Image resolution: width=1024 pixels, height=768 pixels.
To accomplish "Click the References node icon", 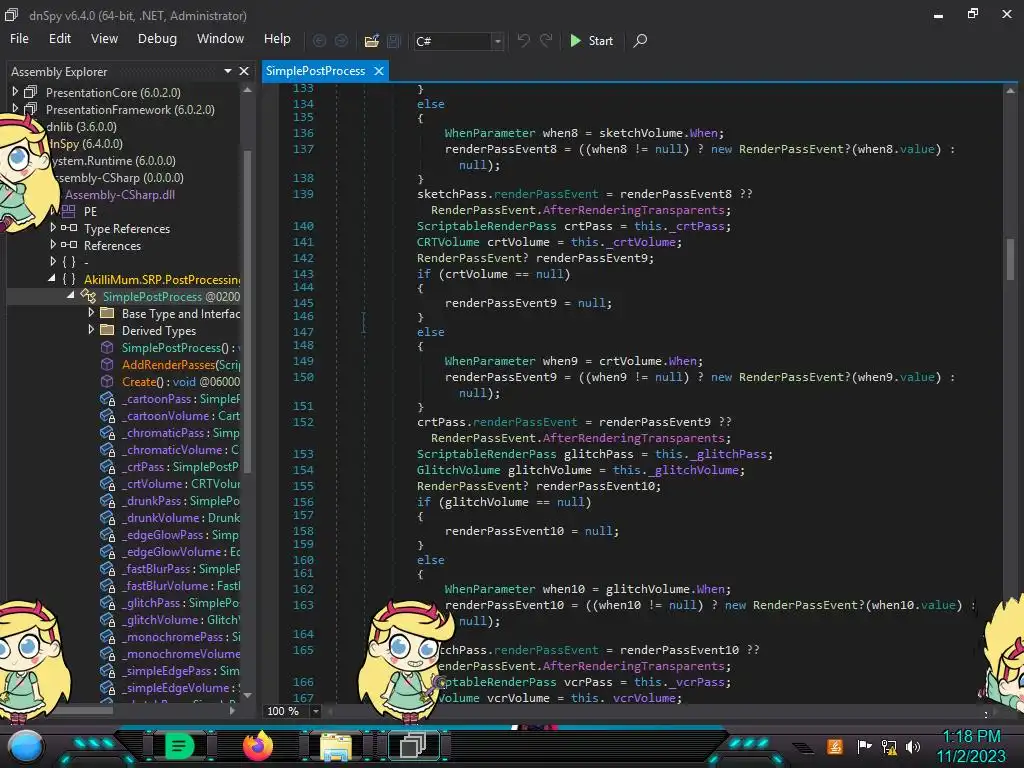I will tap(69, 245).
